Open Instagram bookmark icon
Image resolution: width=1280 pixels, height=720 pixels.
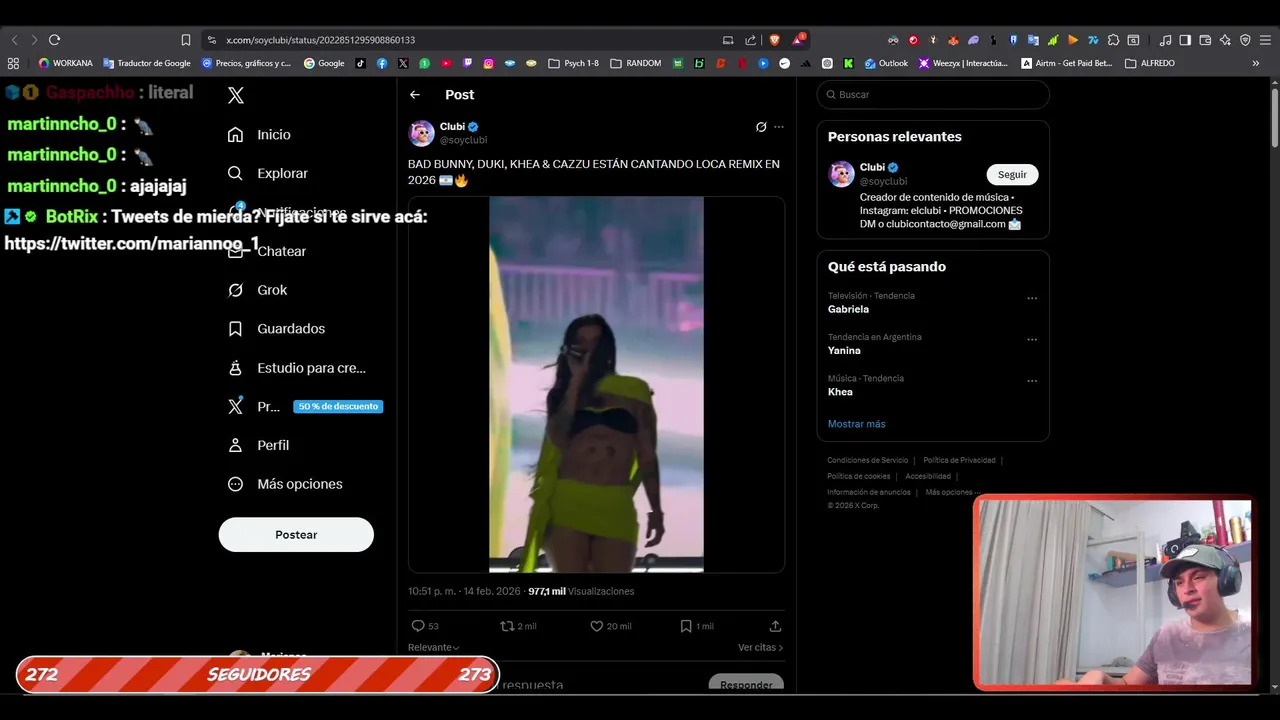coord(489,63)
